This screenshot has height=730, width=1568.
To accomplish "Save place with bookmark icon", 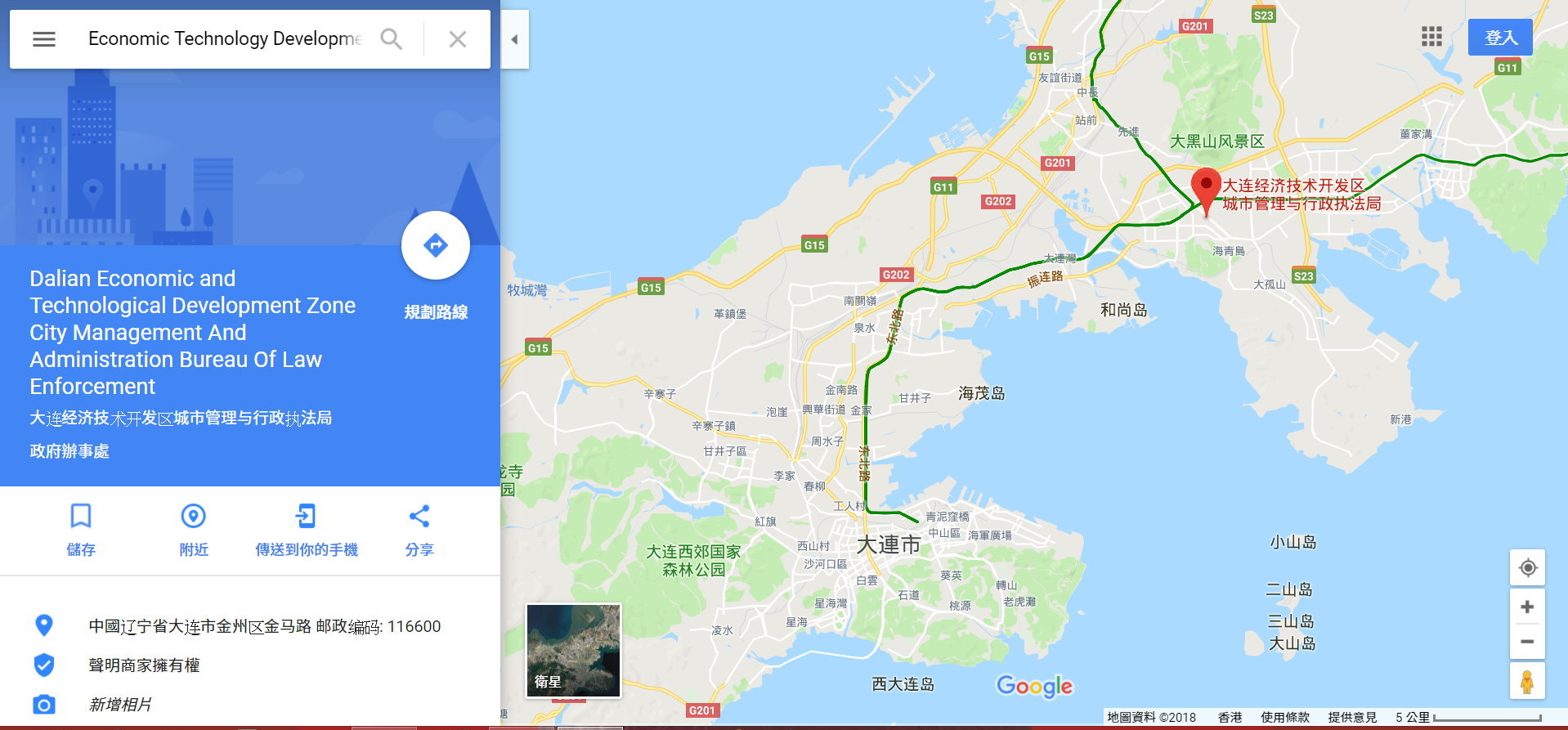I will pos(81,531).
